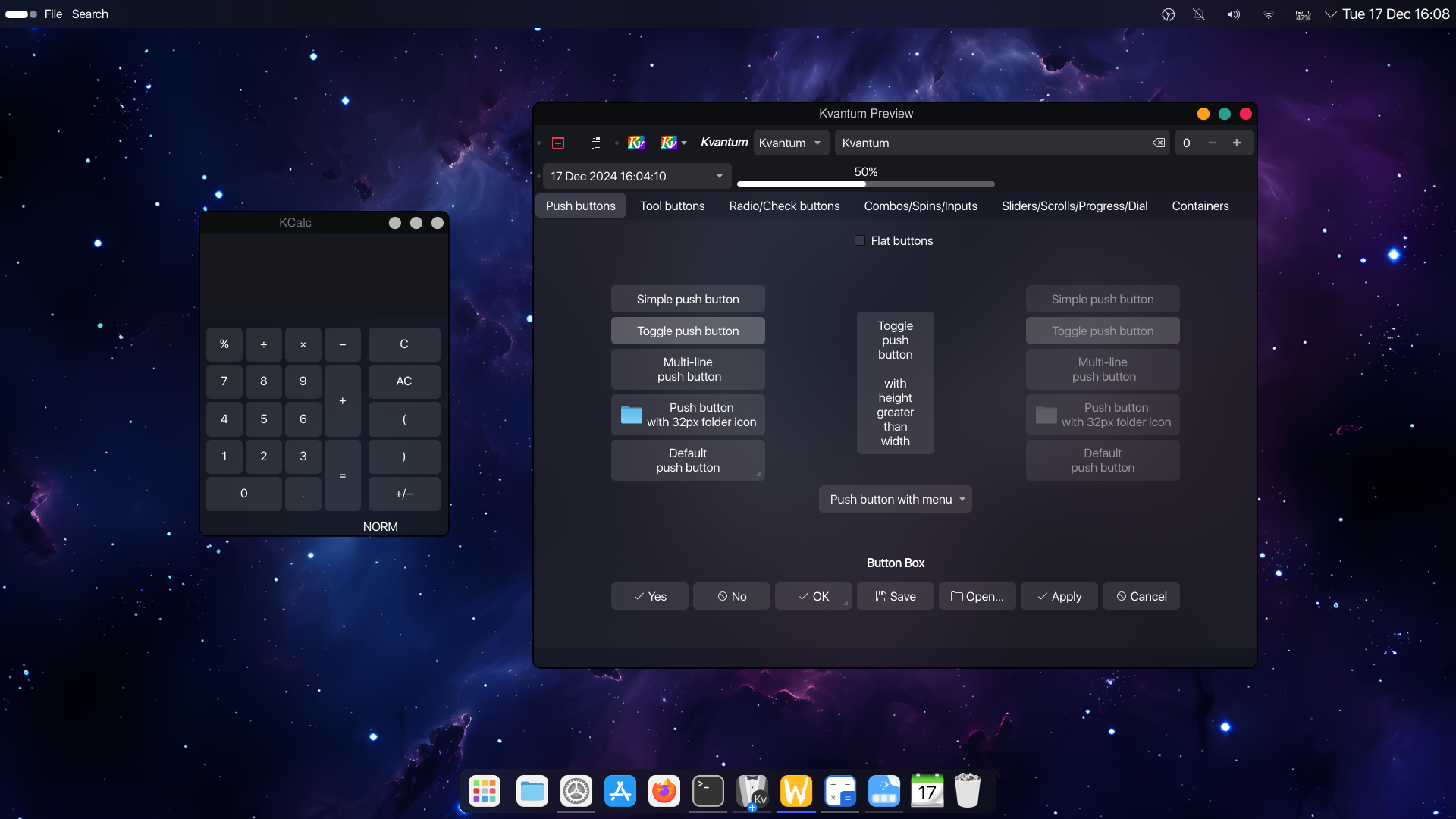Toggle the enabled Toggle push button

[x=688, y=331]
